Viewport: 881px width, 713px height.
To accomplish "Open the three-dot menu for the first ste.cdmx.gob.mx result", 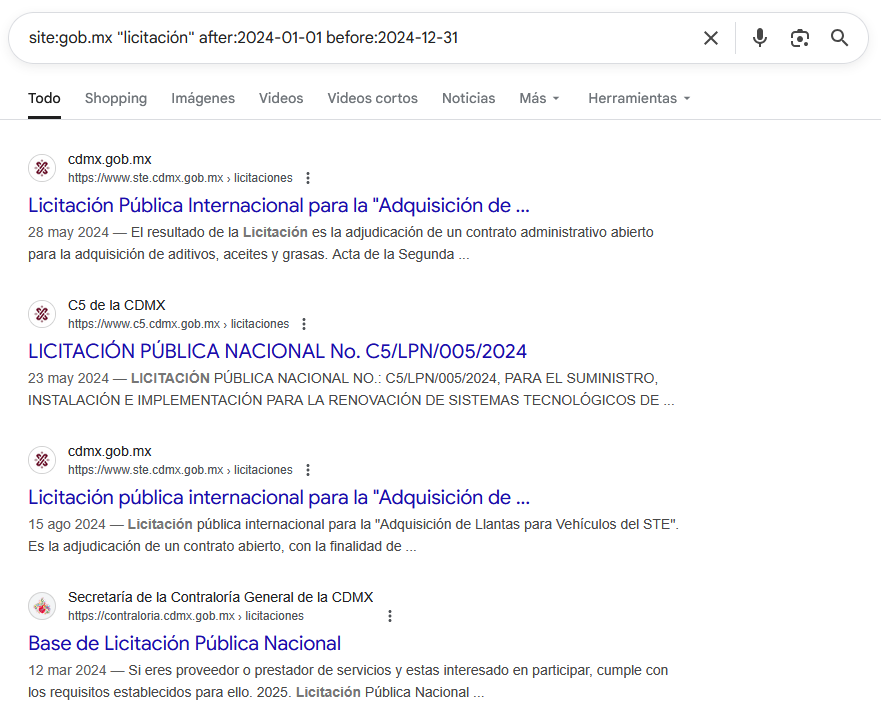I will click(308, 178).
